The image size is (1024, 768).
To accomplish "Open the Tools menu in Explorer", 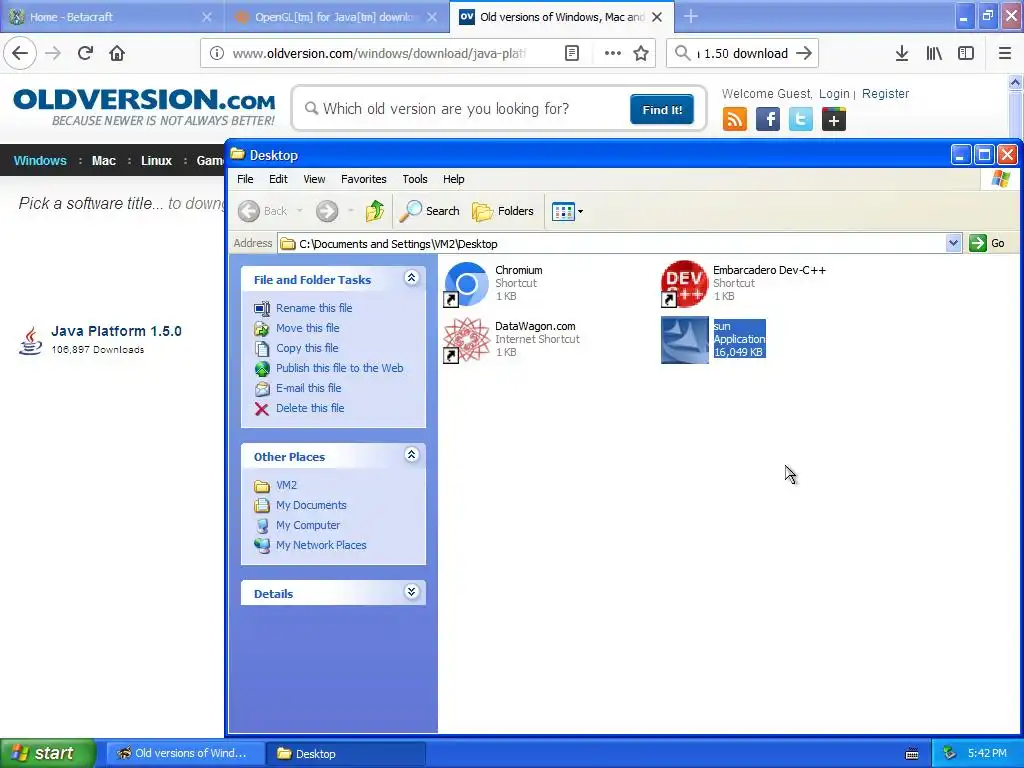I will (415, 179).
